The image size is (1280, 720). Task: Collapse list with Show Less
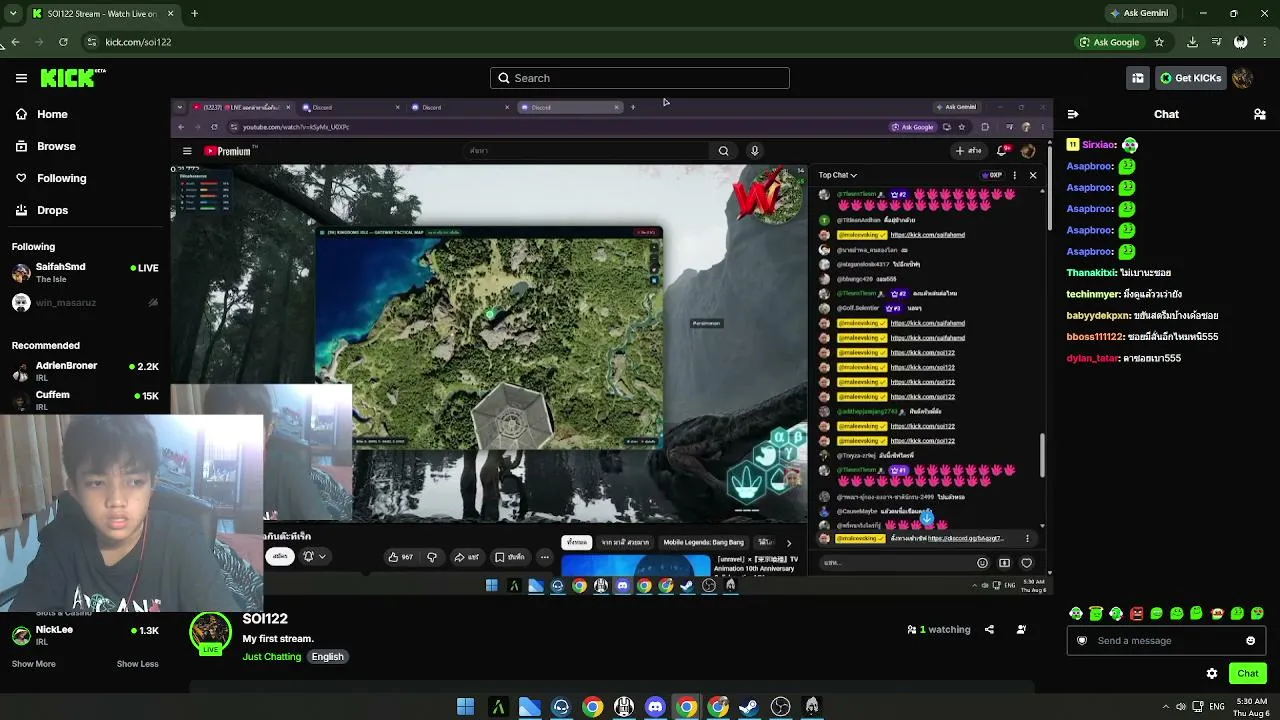point(137,664)
